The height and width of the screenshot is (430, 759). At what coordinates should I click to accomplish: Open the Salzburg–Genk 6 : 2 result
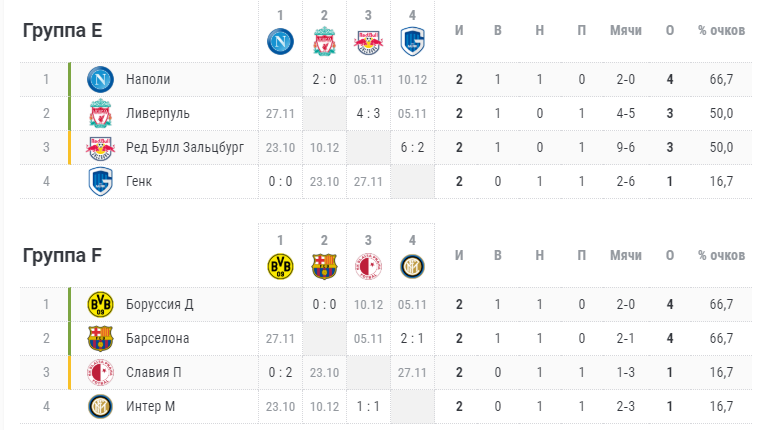[412, 147]
